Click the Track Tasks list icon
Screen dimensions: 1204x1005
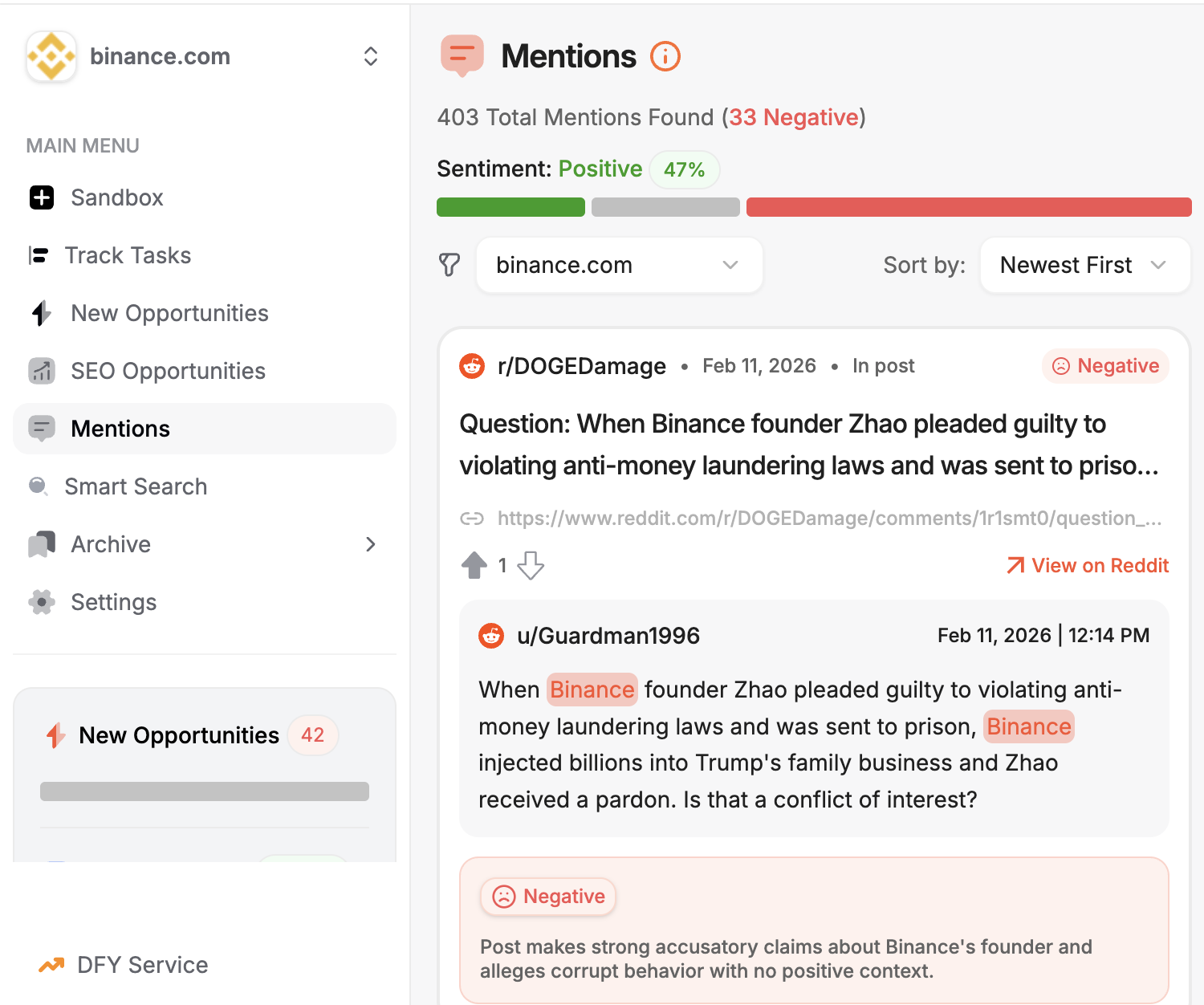(39, 255)
